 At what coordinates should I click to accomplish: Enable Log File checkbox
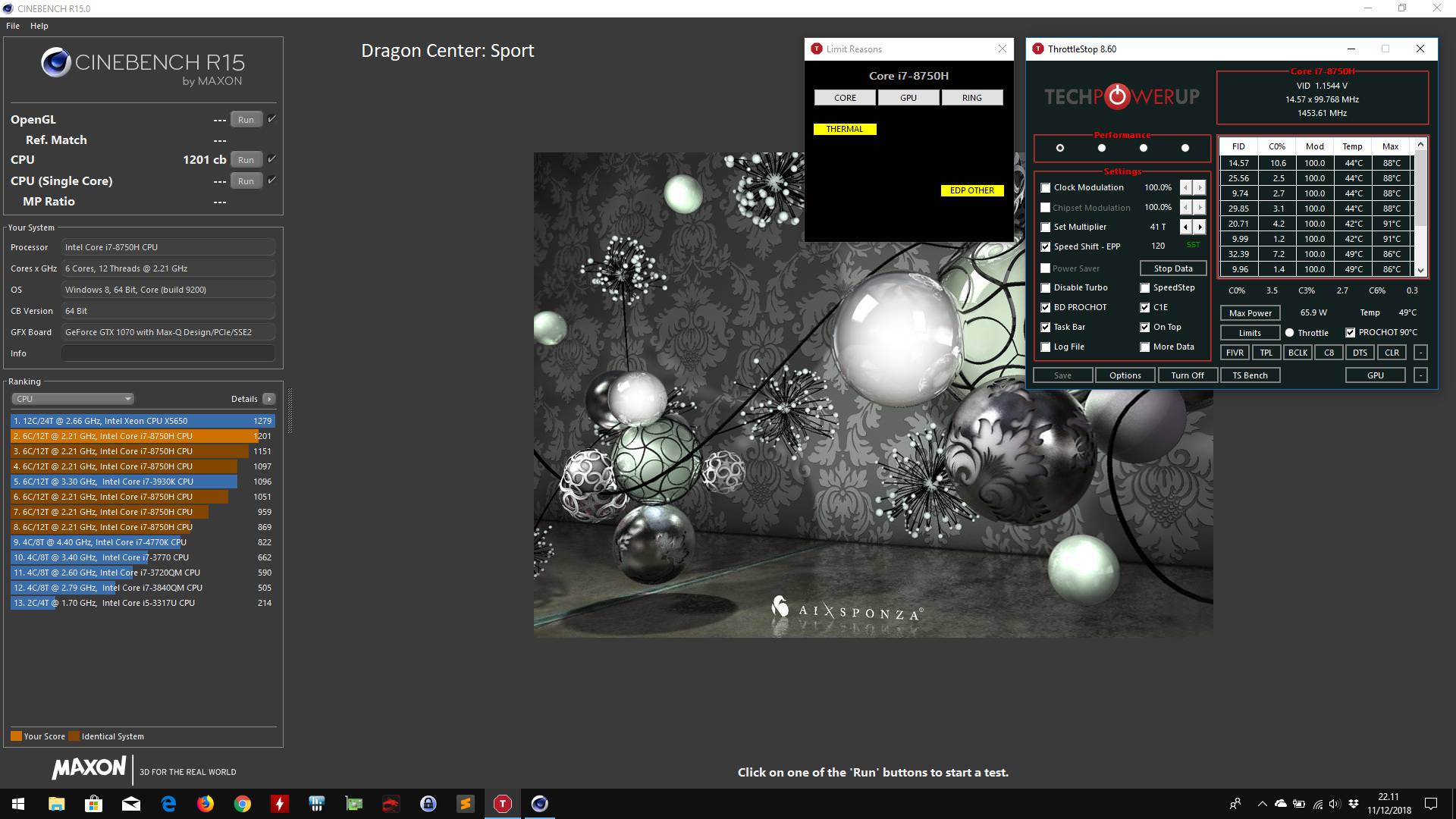tap(1046, 347)
